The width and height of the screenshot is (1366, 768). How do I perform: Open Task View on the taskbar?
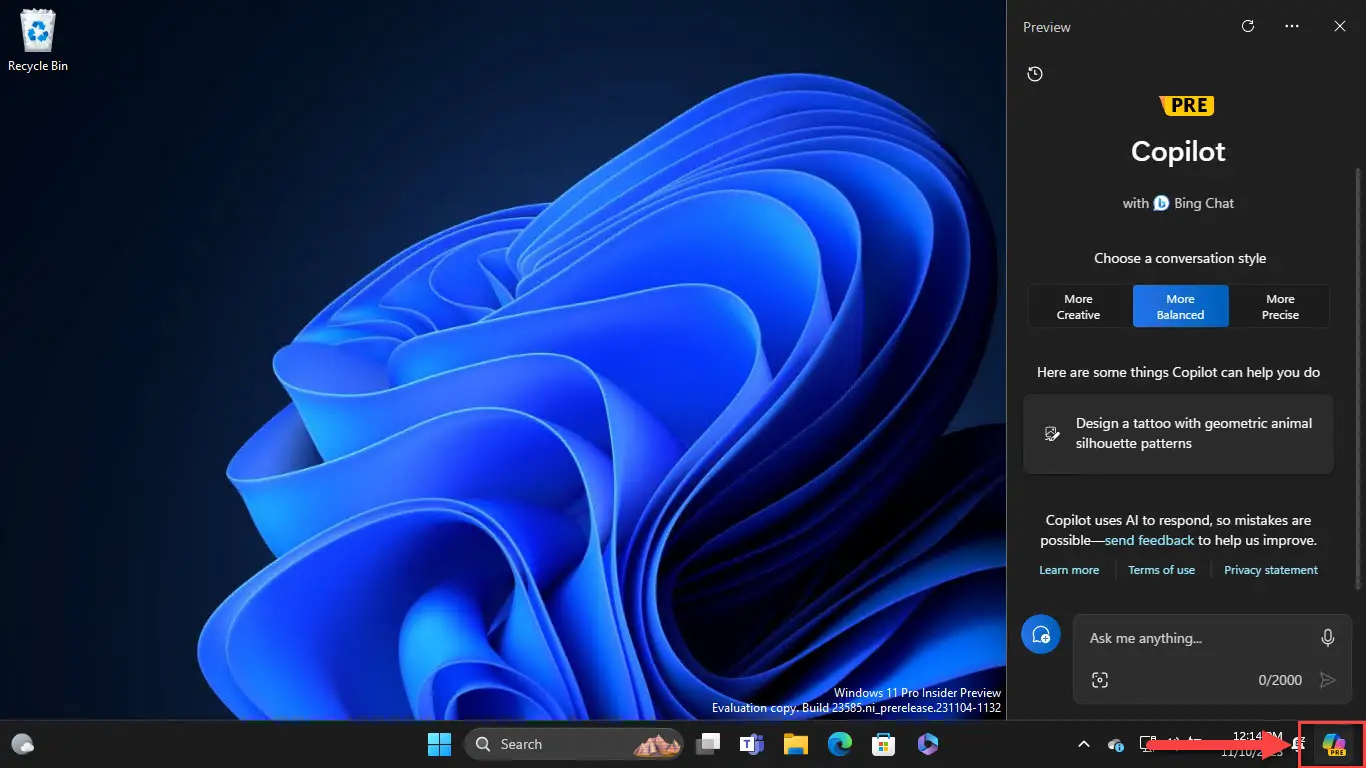(x=709, y=744)
